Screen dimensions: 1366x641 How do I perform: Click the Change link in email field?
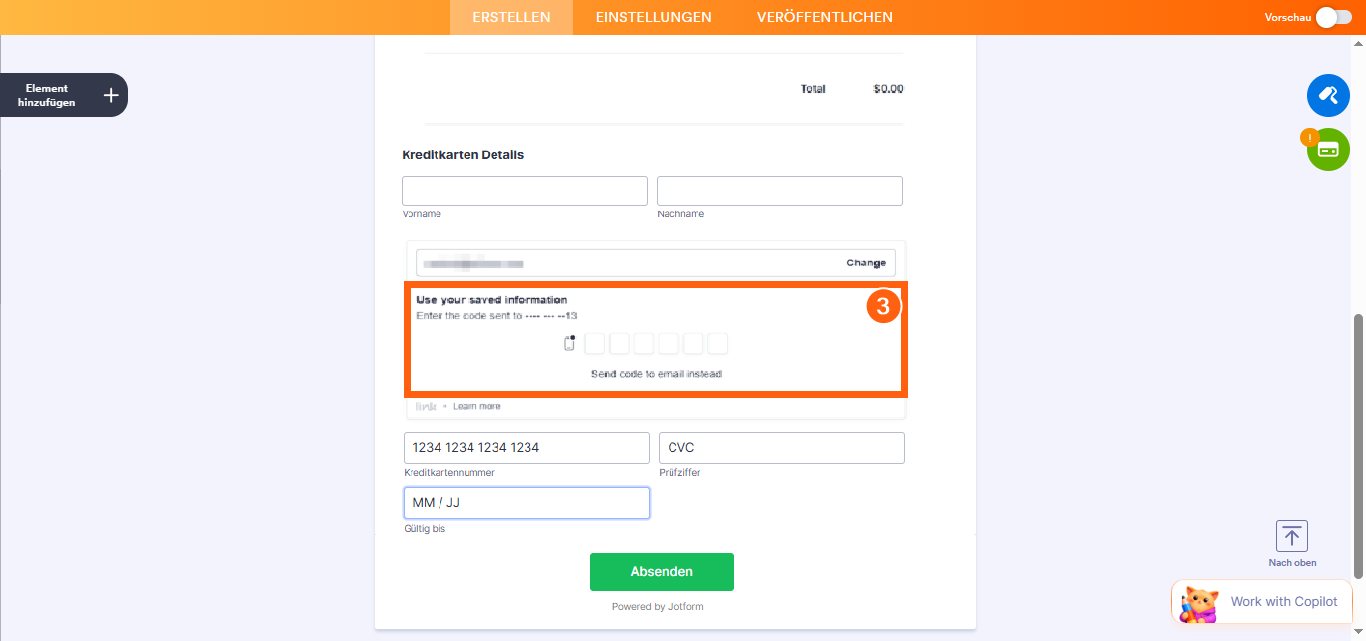[866, 263]
